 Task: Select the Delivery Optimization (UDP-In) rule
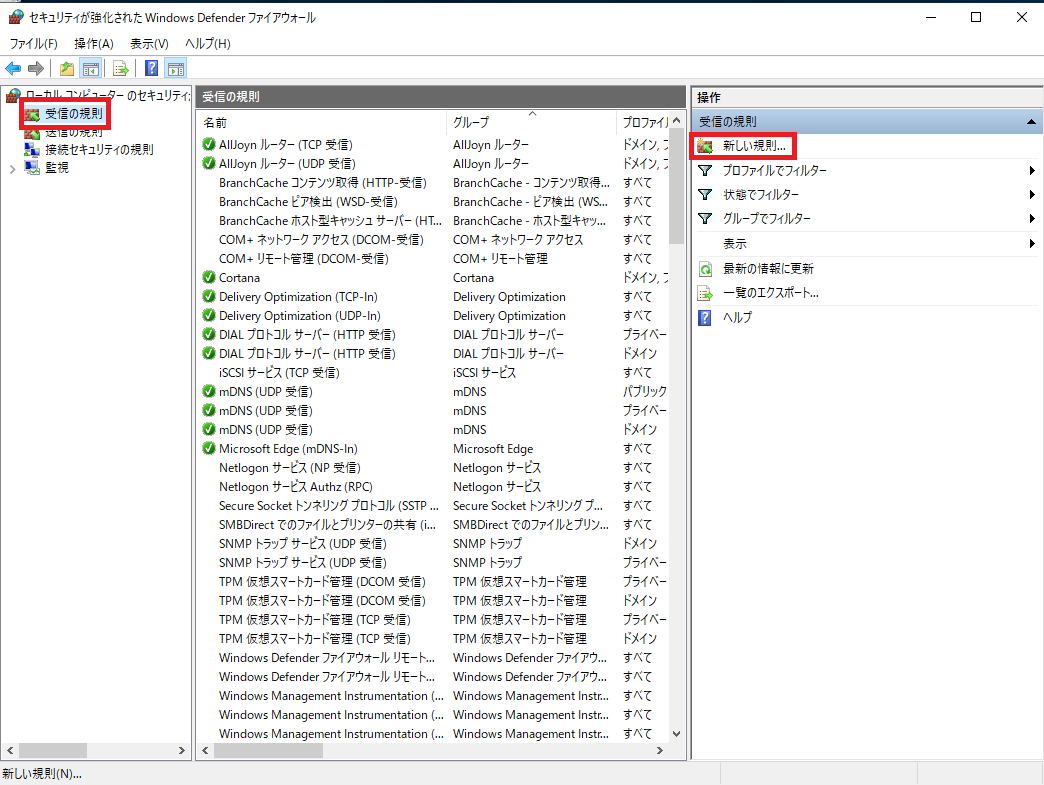coord(300,316)
